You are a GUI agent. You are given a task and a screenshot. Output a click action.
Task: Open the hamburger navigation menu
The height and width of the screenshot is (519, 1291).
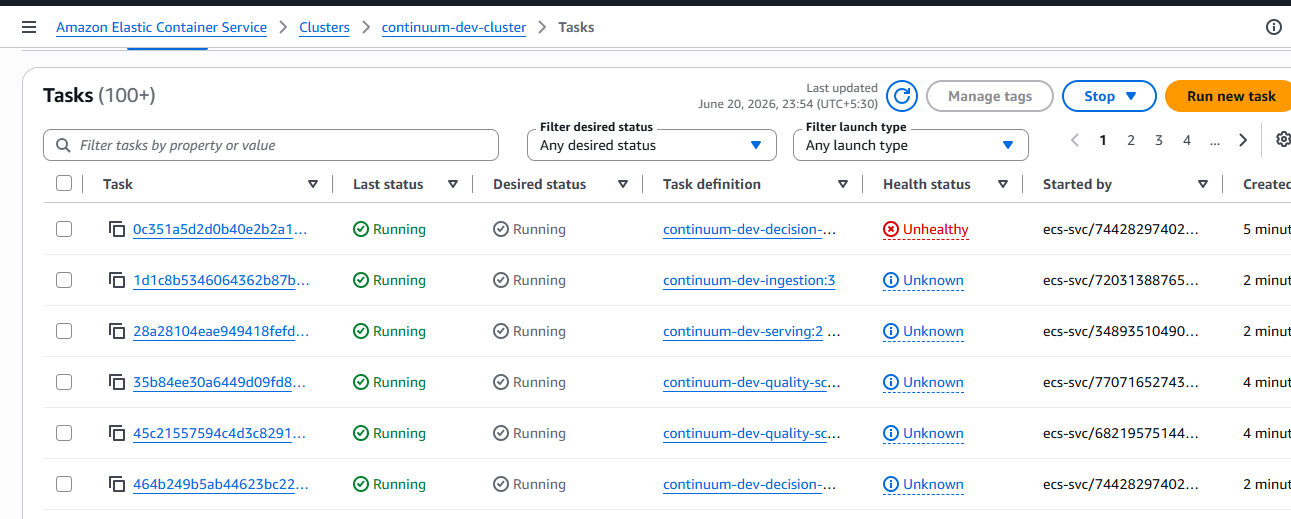pos(29,28)
